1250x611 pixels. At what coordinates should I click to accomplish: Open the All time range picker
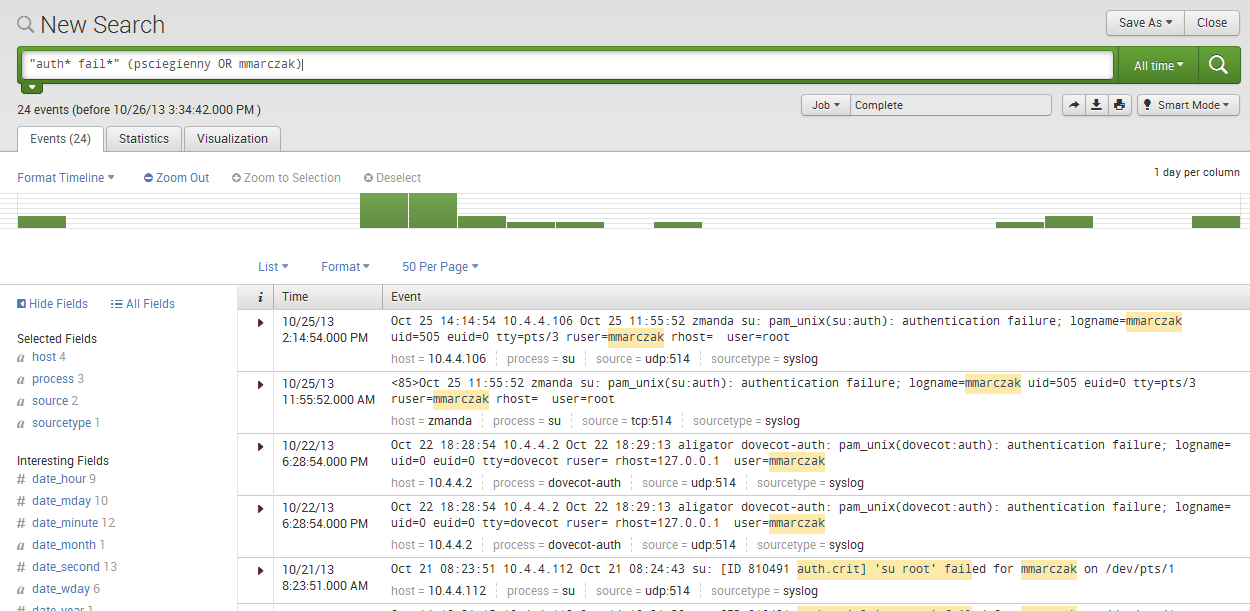click(x=1158, y=65)
